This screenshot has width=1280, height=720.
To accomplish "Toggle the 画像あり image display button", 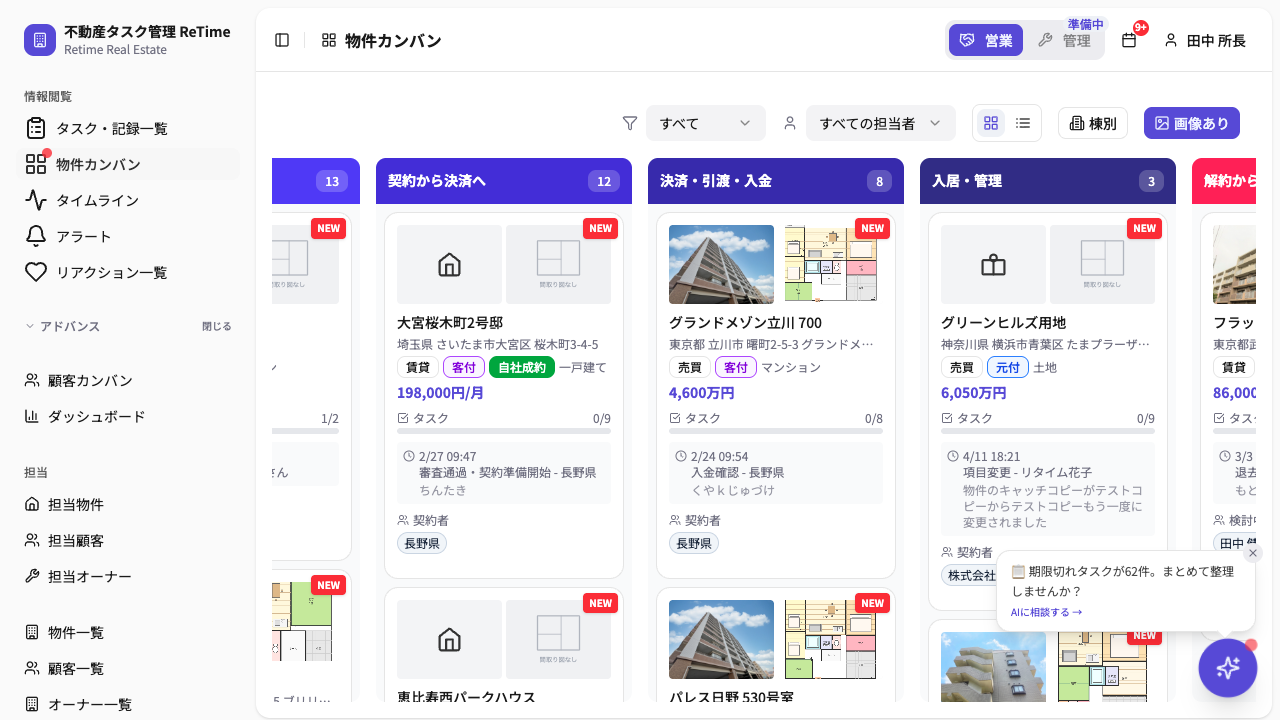I will point(1192,123).
